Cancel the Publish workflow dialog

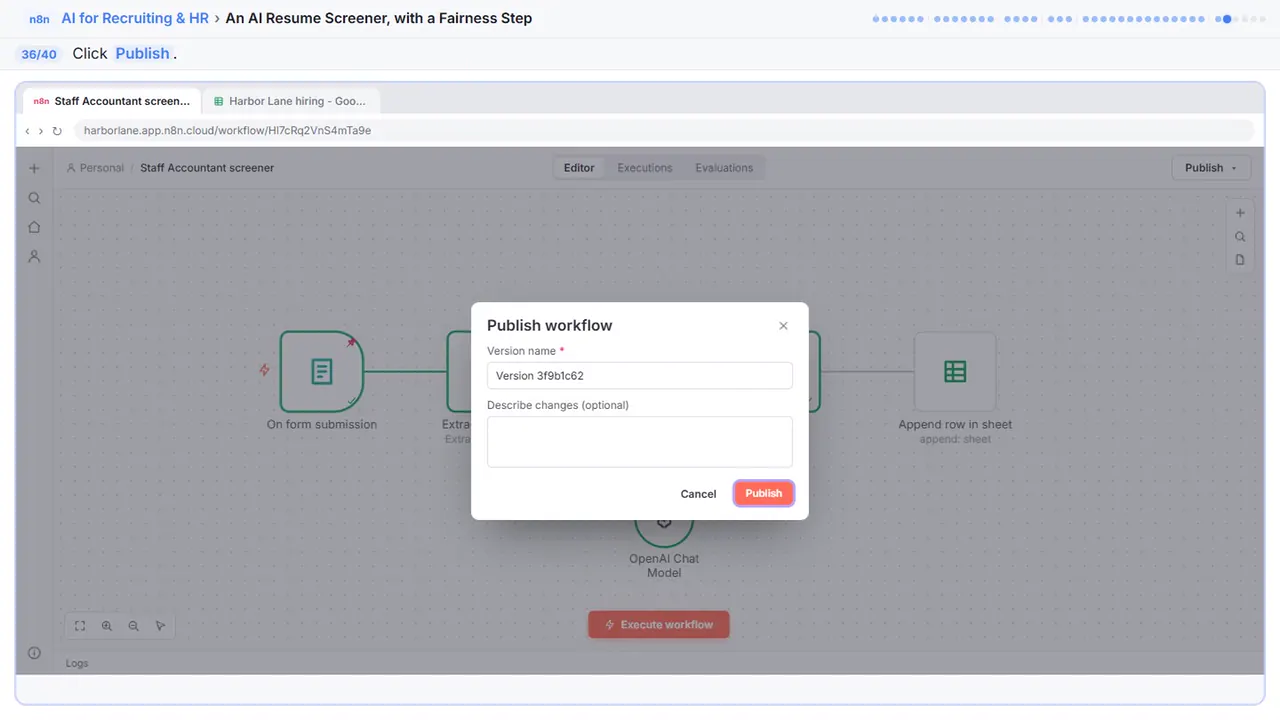[x=698, y=494]
